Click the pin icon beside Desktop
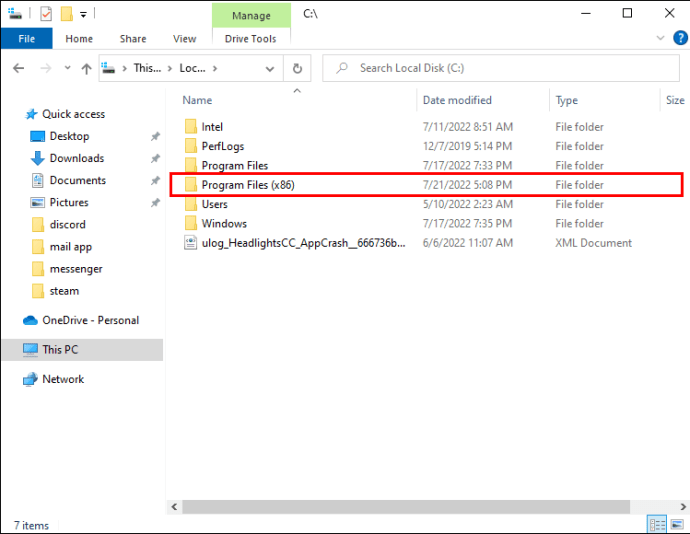The width and height of the screenshot is (690, 534). (155, 136)
